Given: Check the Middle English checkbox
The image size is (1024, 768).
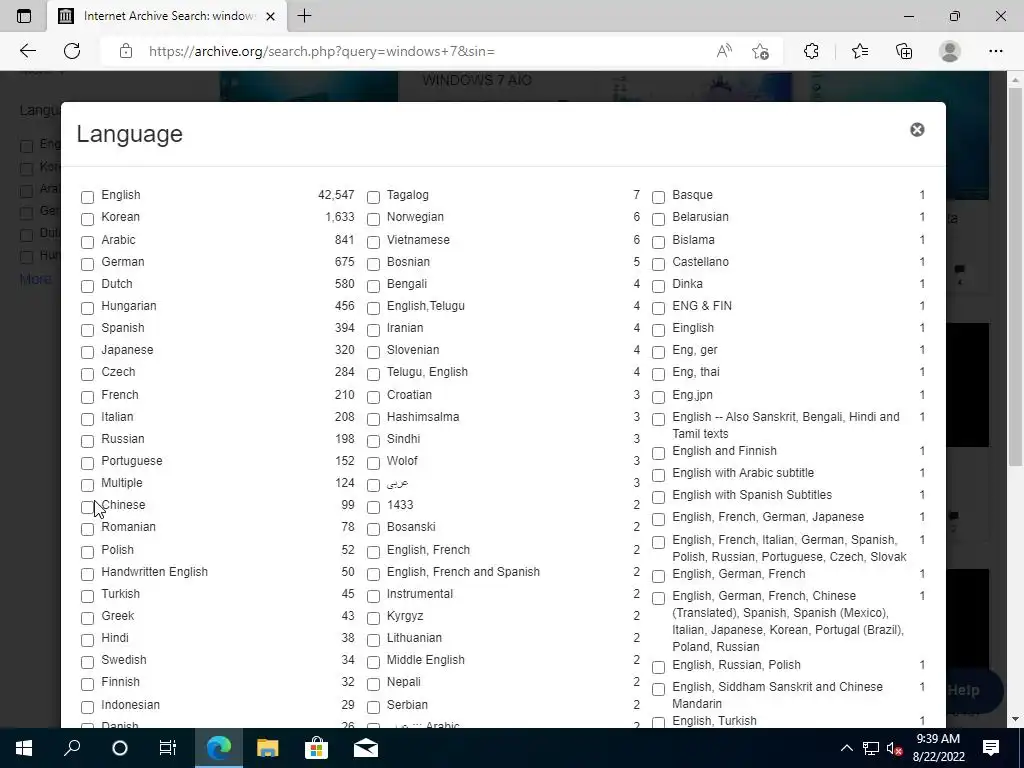Looking at the screenshot, I should coord(373,662).
